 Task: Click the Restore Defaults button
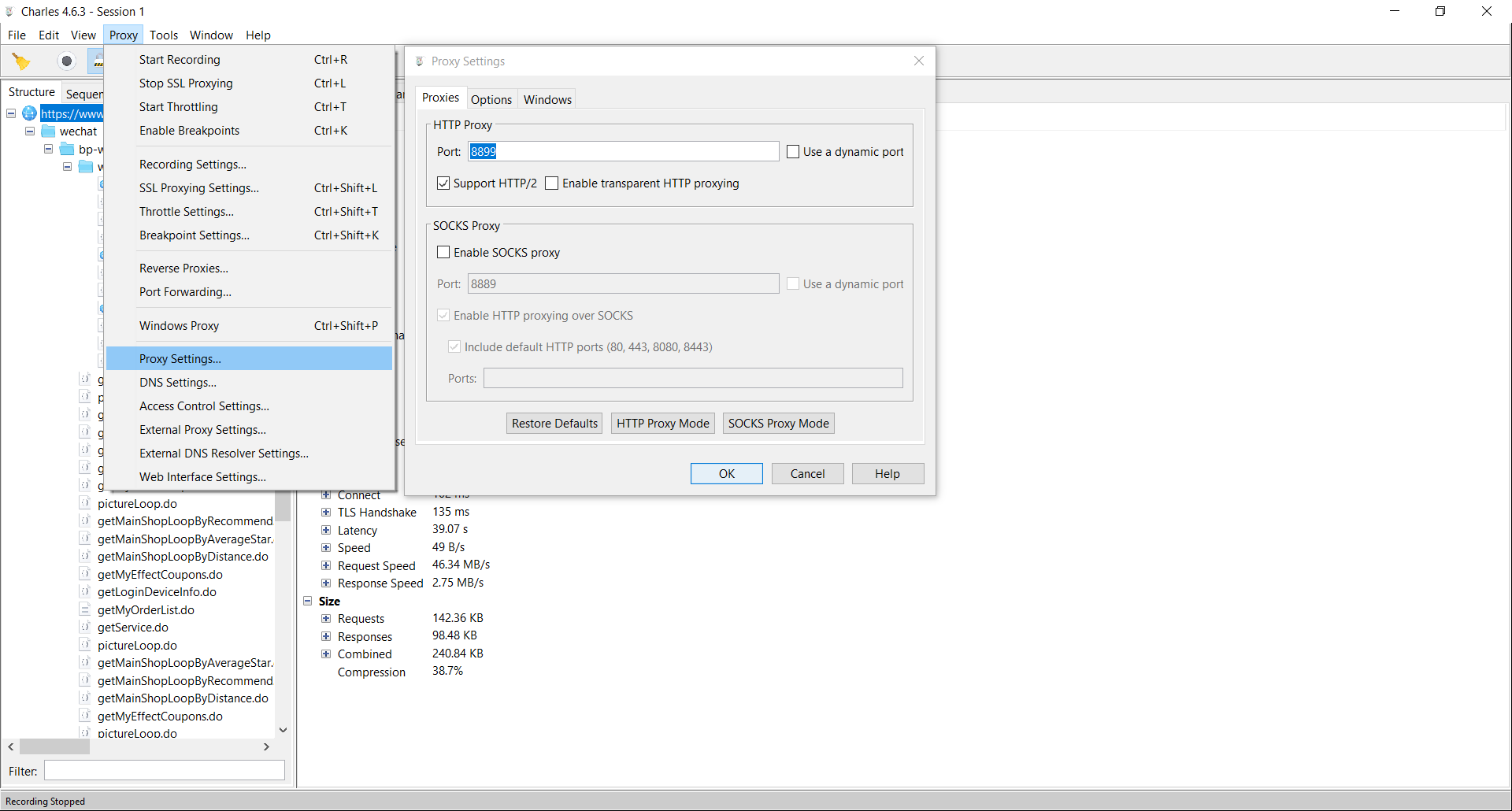[554, 424]
